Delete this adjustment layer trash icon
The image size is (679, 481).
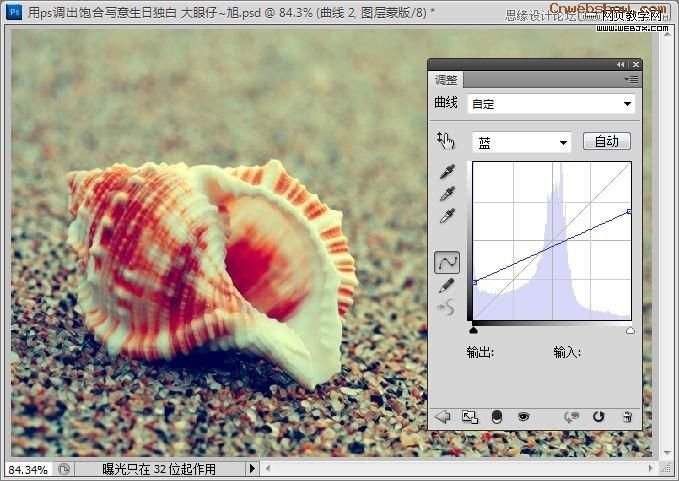[x=627, y=417]
